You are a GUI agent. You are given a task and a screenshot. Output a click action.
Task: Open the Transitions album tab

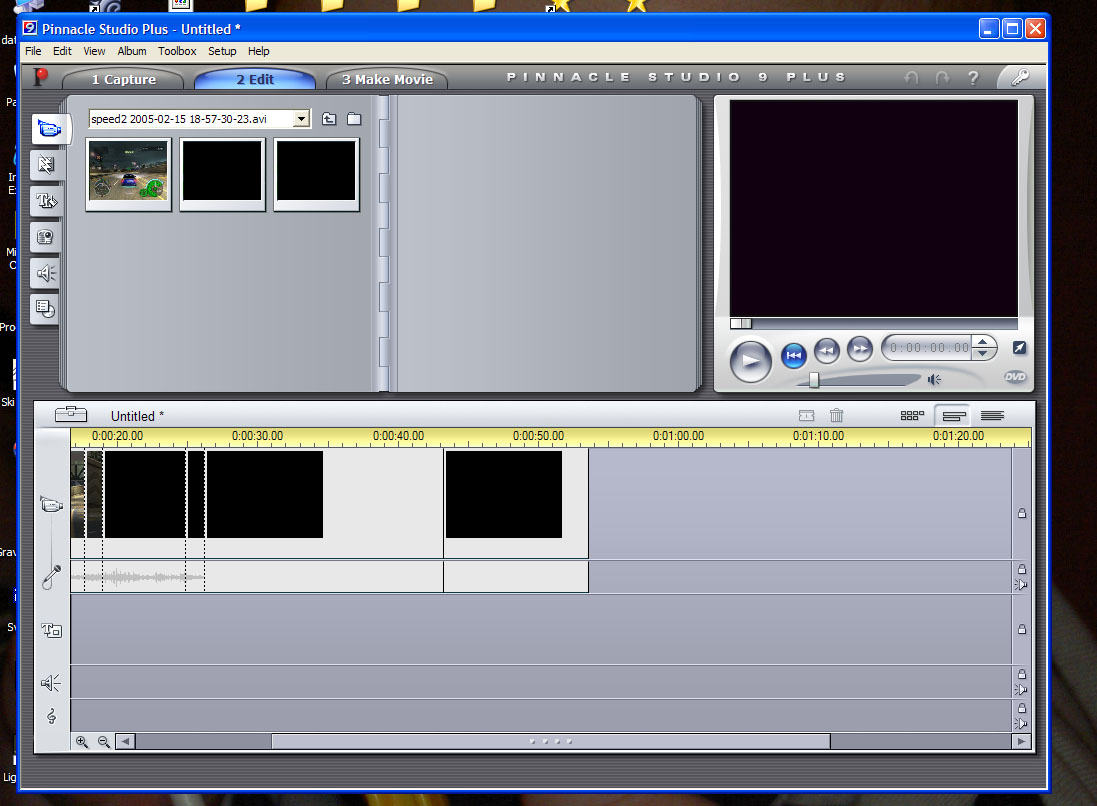46,164
